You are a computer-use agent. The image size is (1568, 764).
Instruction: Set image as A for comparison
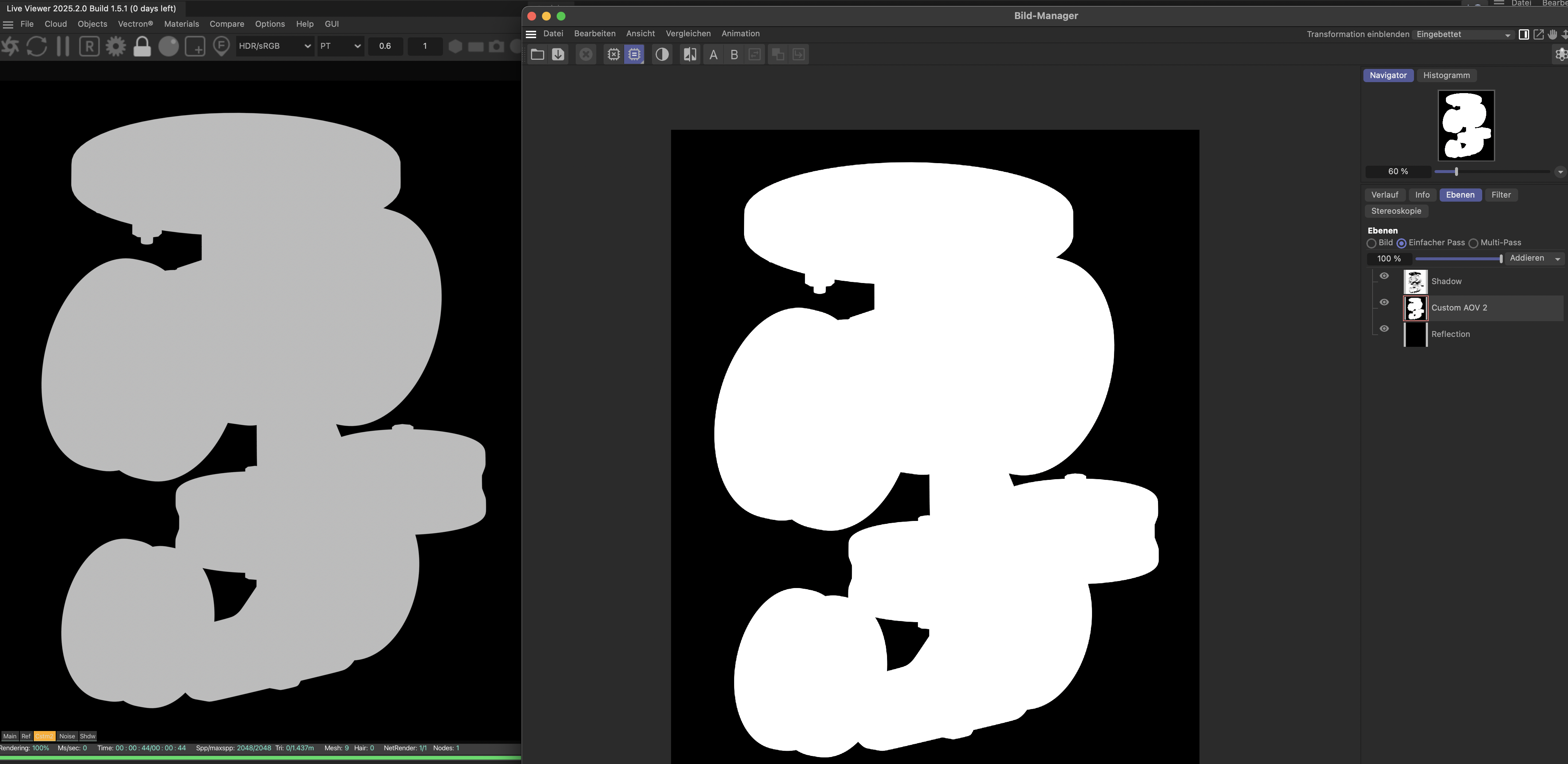pos(713,55)
